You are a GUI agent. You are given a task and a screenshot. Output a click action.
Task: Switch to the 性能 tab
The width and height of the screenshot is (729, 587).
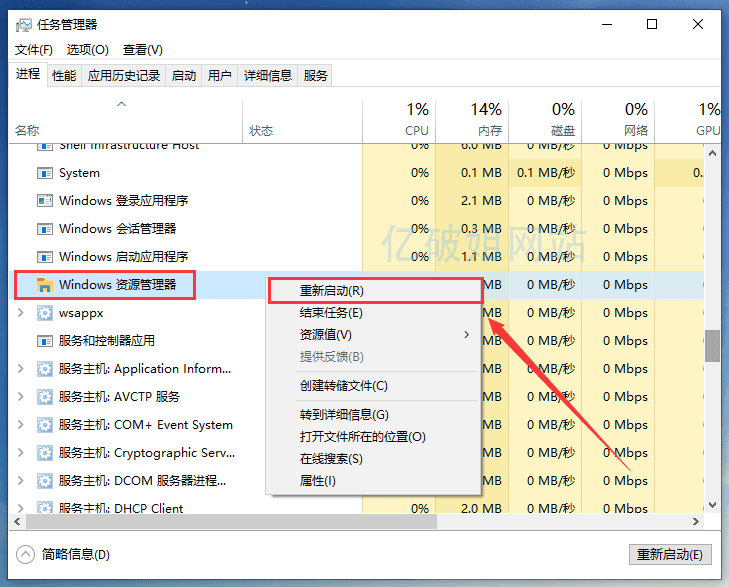[64, 76]
